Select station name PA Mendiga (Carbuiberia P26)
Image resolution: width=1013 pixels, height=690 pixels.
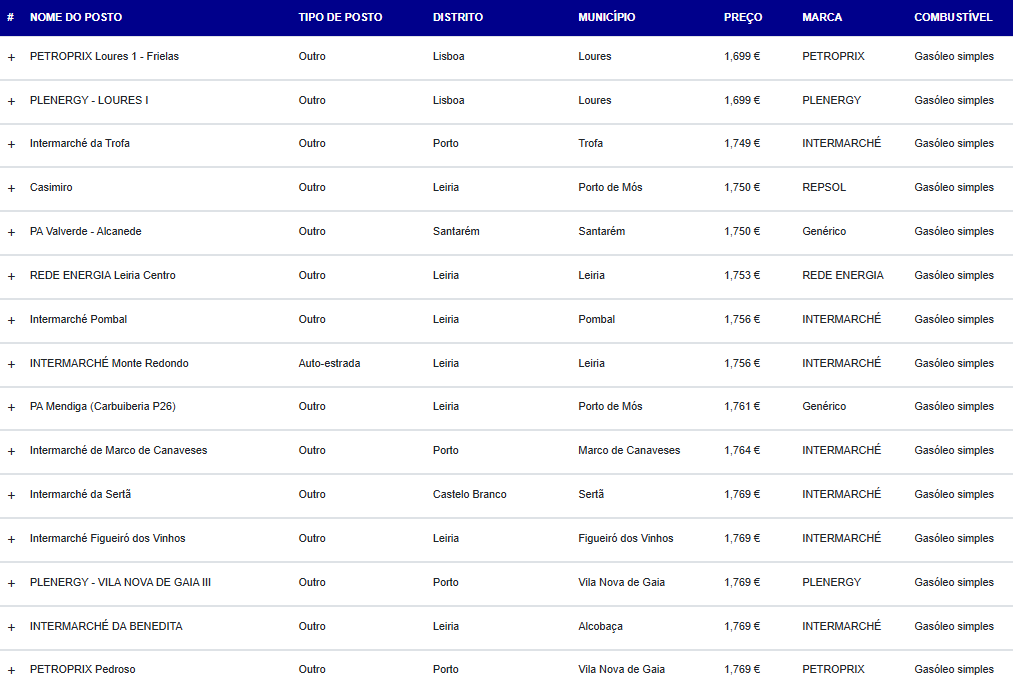click(x=103, y=406)
